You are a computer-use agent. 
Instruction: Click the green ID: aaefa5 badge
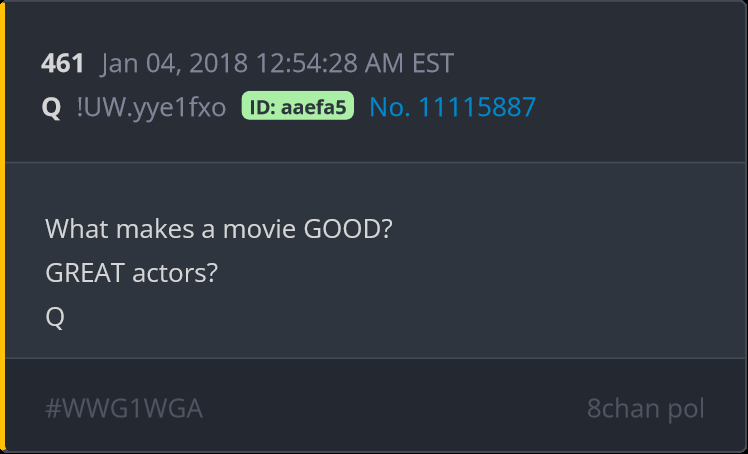298,105
